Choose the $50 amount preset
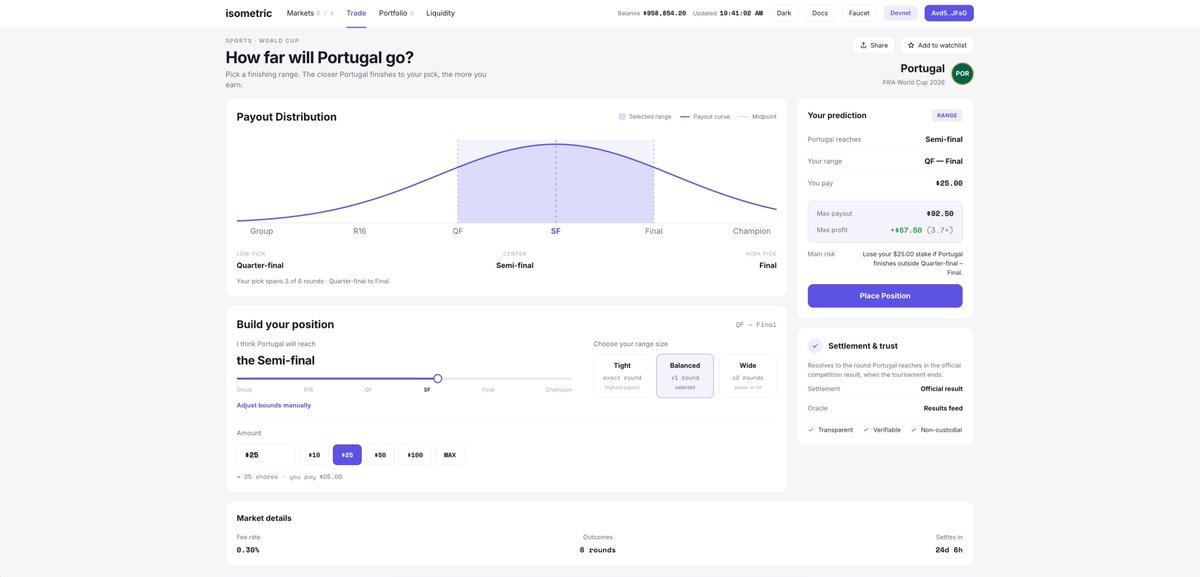The image size is (1200, 577). coord(380,455)
